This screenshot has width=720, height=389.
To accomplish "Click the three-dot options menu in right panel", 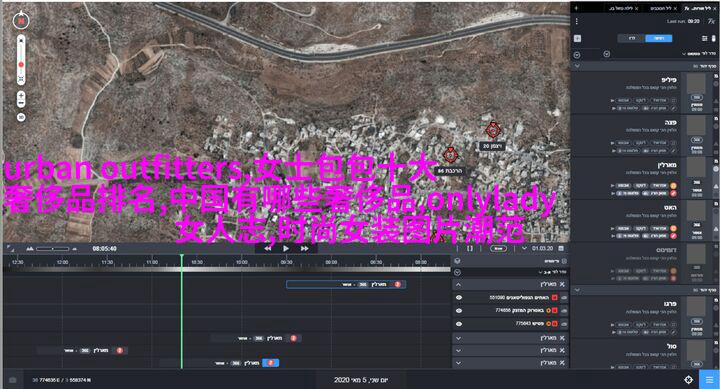I will click(x=577, y=21).
